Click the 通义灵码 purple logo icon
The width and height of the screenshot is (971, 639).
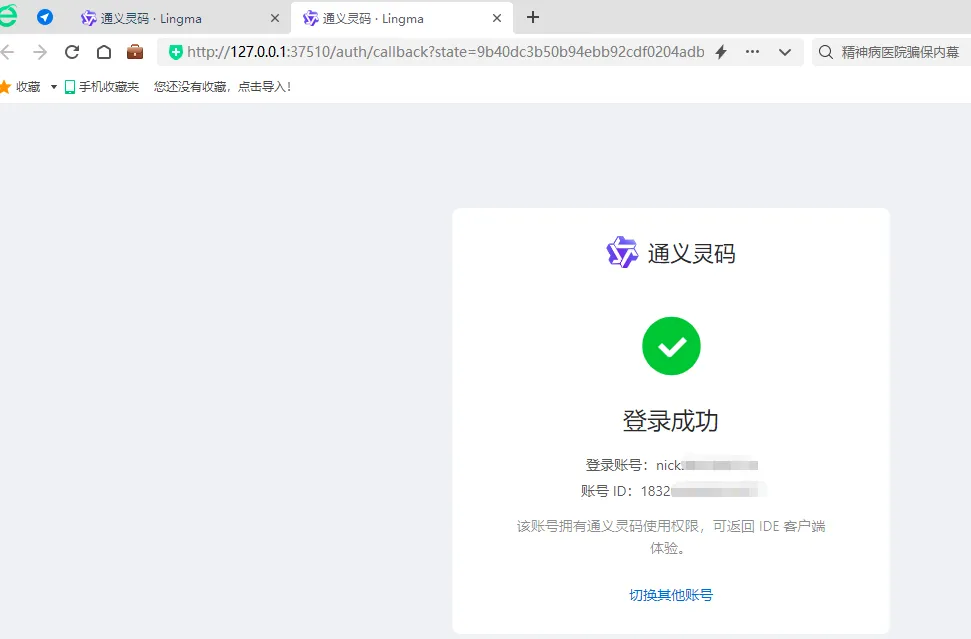(622, 252)
